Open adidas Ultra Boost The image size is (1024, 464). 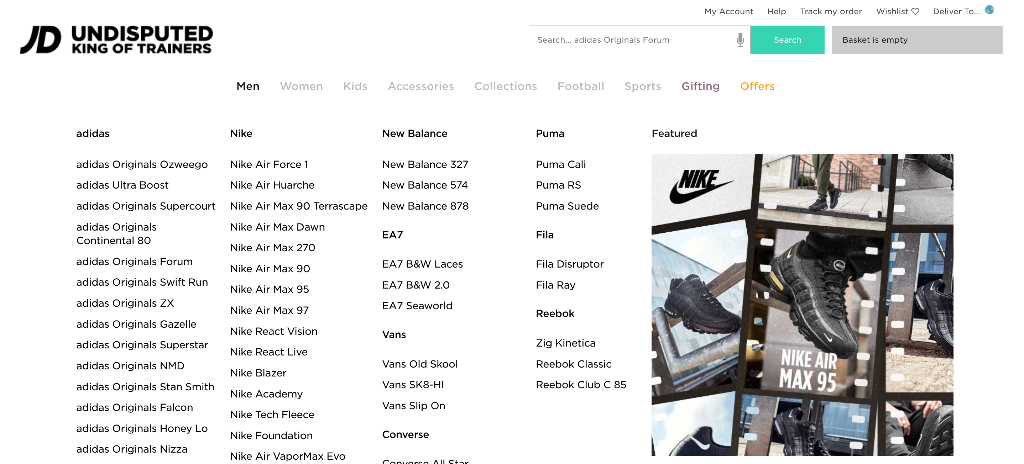(122, 186)
